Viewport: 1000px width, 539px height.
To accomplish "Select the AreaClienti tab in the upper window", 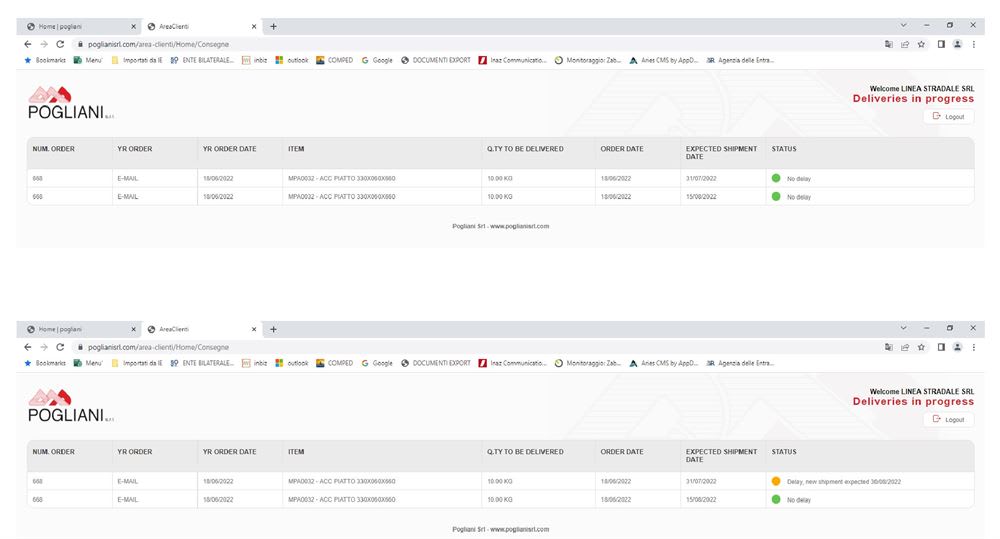I will tap(201, 26).
